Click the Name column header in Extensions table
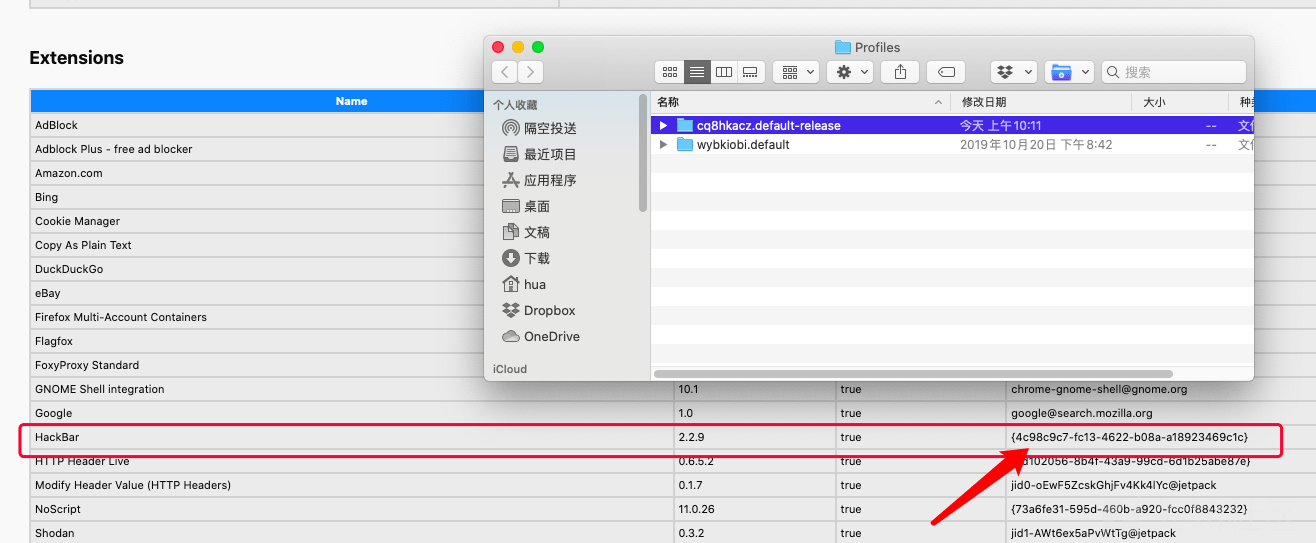 pos(352,101)
